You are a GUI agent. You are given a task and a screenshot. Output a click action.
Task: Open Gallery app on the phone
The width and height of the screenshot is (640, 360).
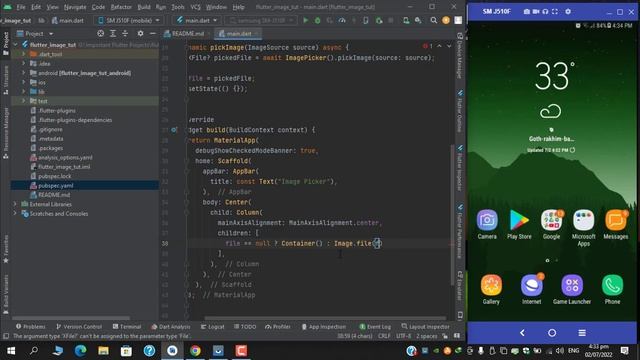491,289
